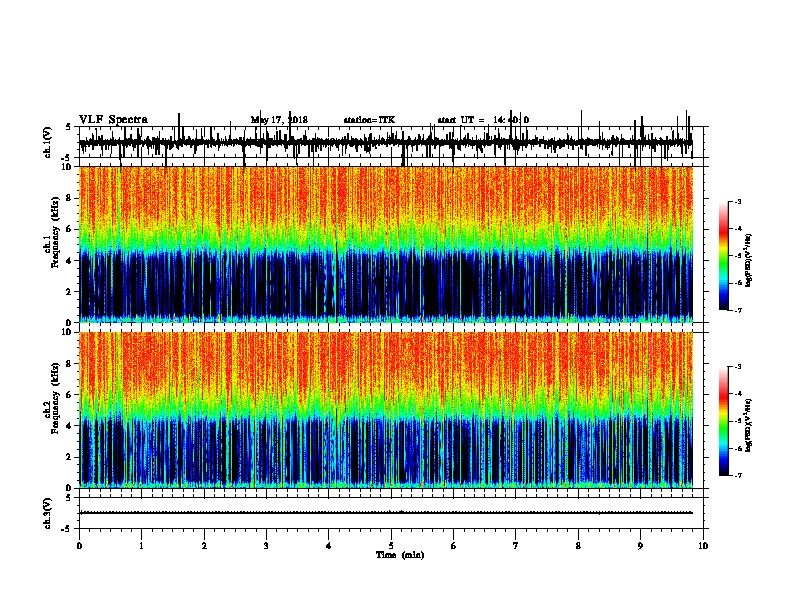792x612 pixels.
Task: Click the "8" kHz tick on ch.1 axis
Action: [x=69, y=198]
